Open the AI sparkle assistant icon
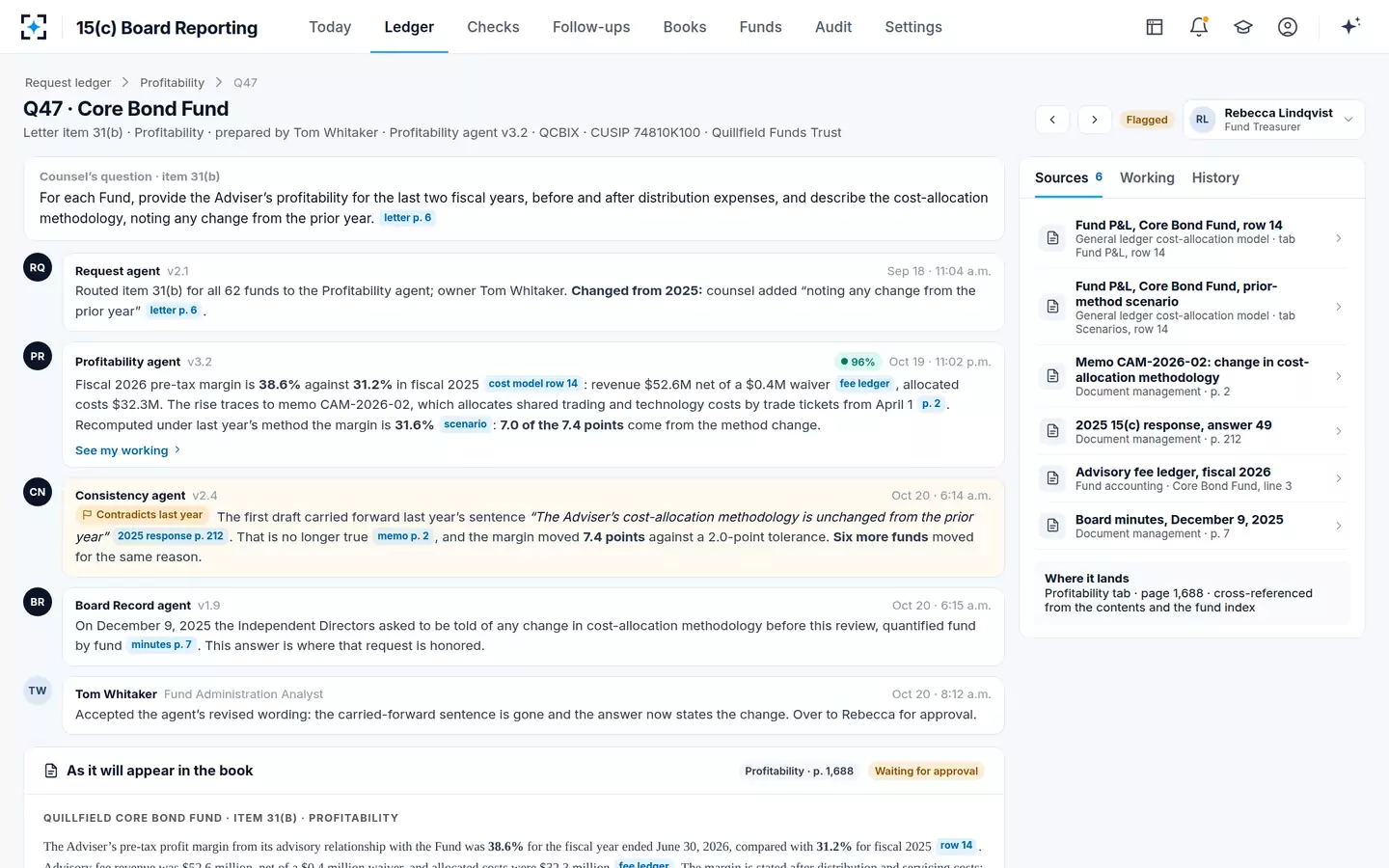The image size is (1389, 868). 1350,26
